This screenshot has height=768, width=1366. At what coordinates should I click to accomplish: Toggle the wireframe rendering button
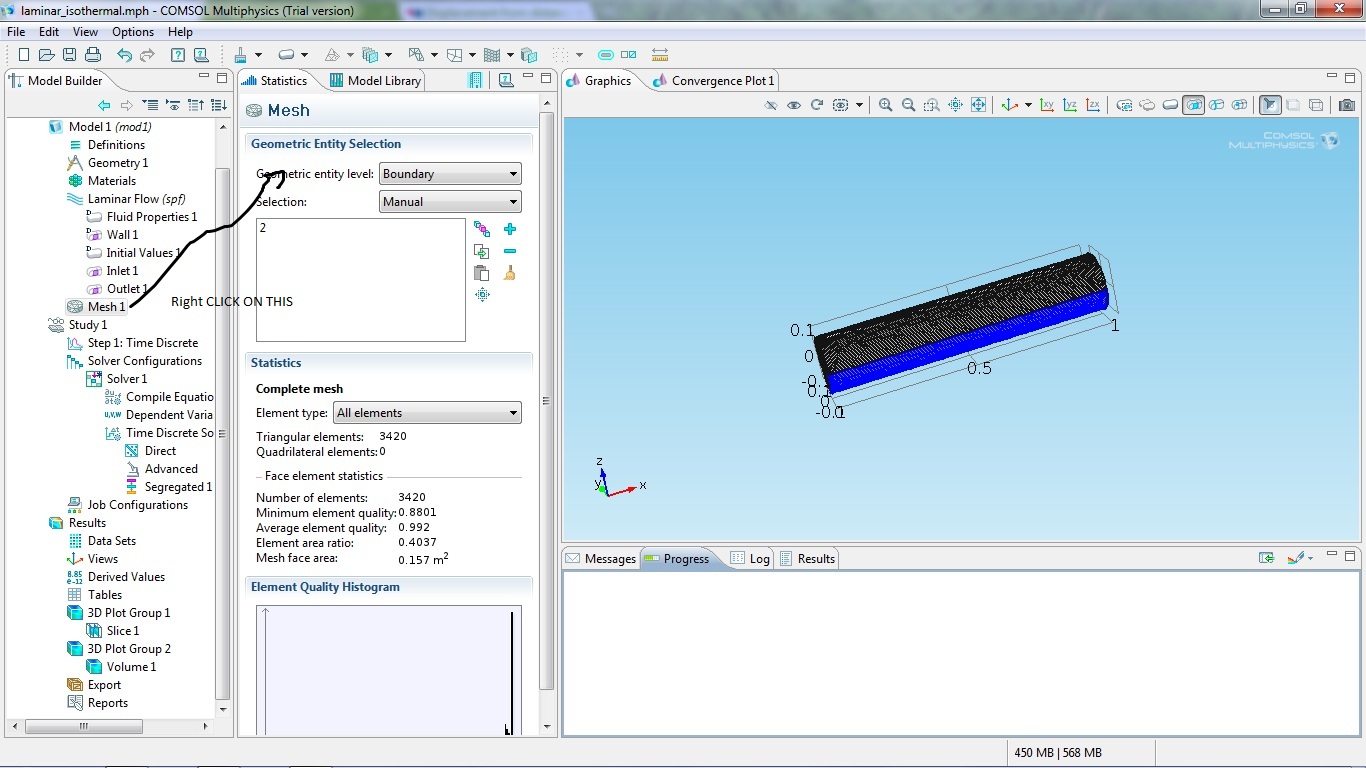point(1316,105)
